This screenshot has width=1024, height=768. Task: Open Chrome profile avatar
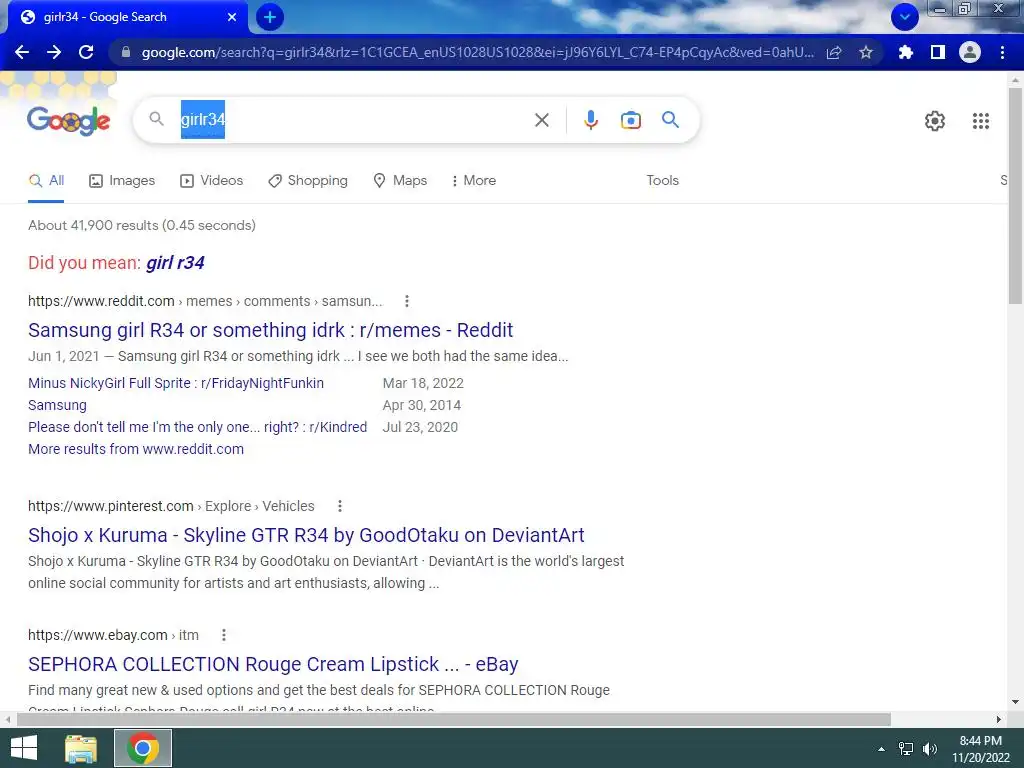coord(970,52)
